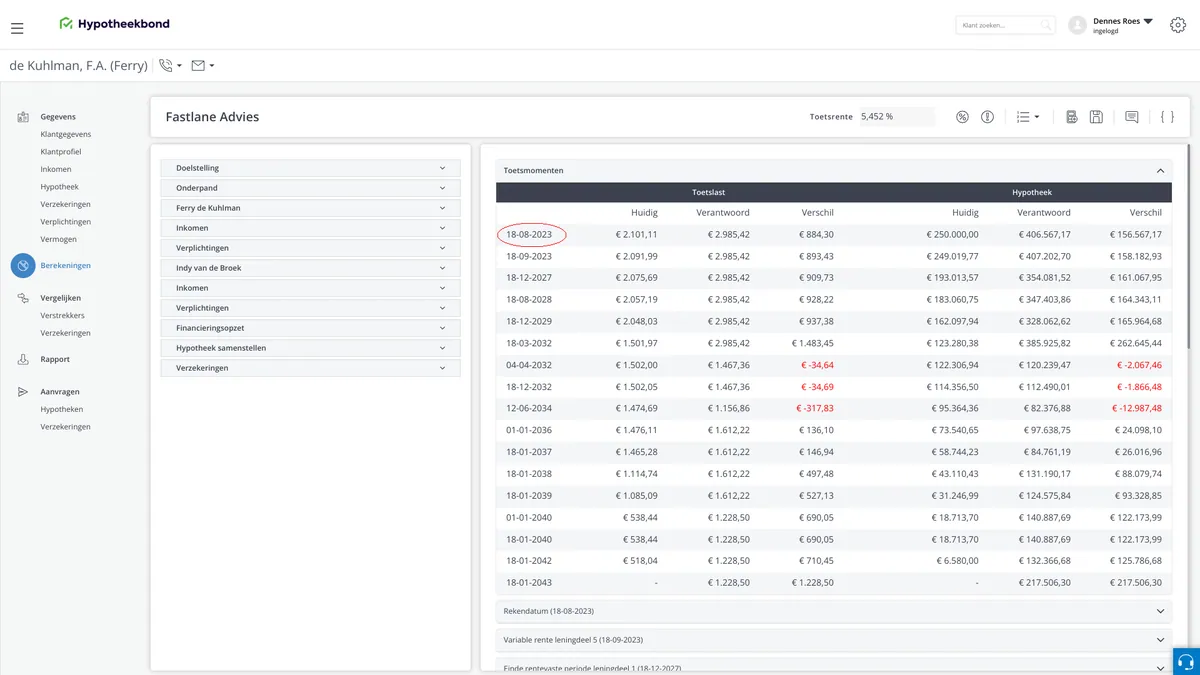1200x675 pixels.
Task: Expand the Indy van de Broek section
Action: click(x=310, y=268)
